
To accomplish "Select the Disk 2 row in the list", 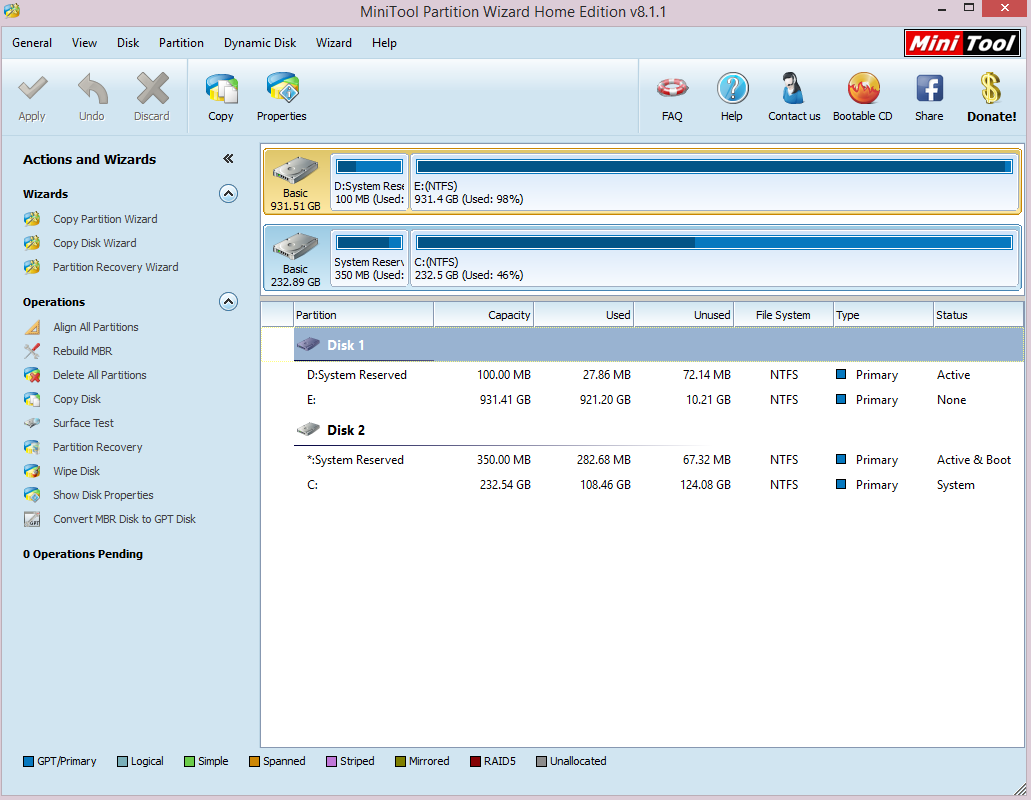I will [x=658, y=430].
